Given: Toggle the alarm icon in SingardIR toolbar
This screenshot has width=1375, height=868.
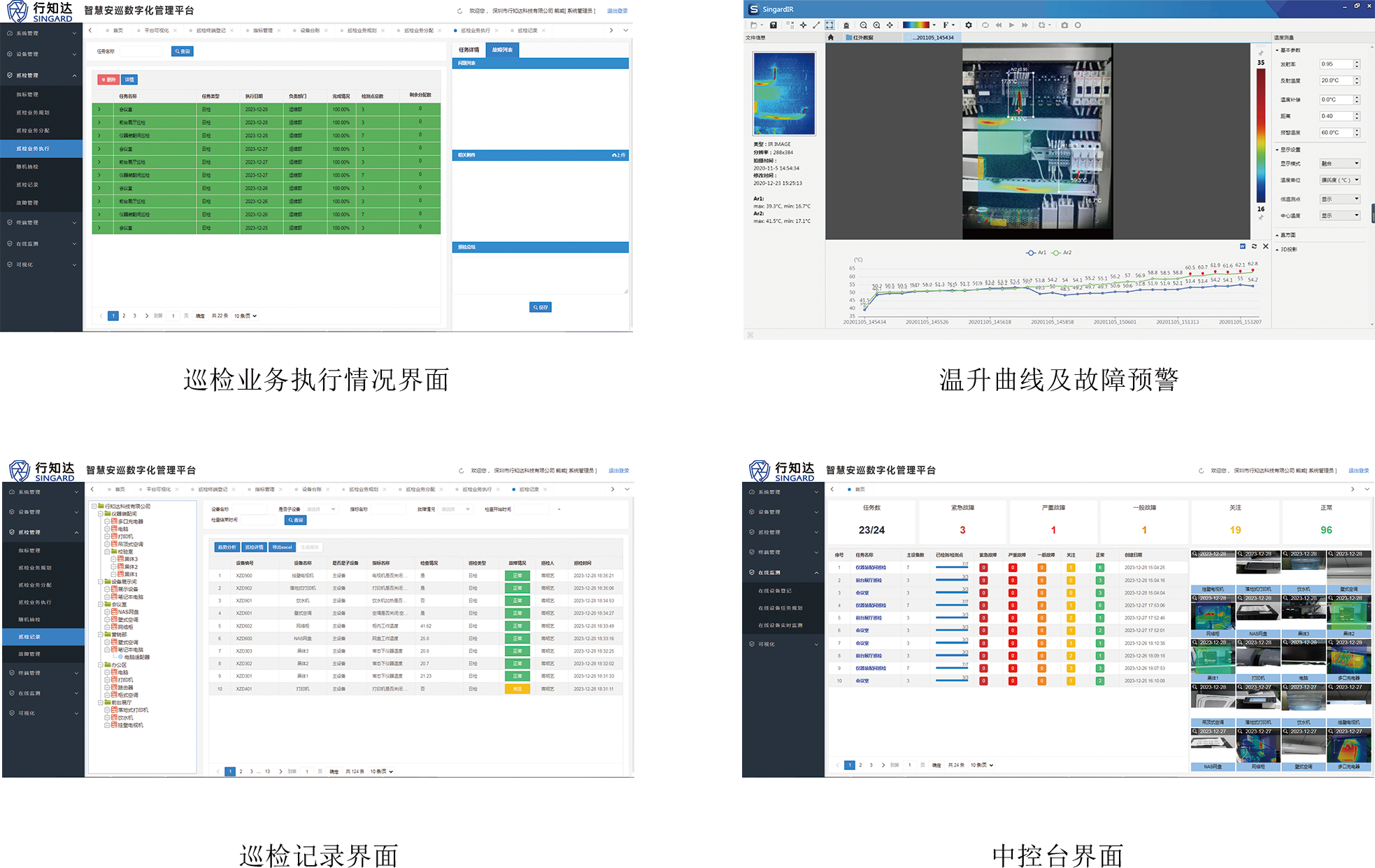Looking at the screenshot, I should click(x=846, y=25).
